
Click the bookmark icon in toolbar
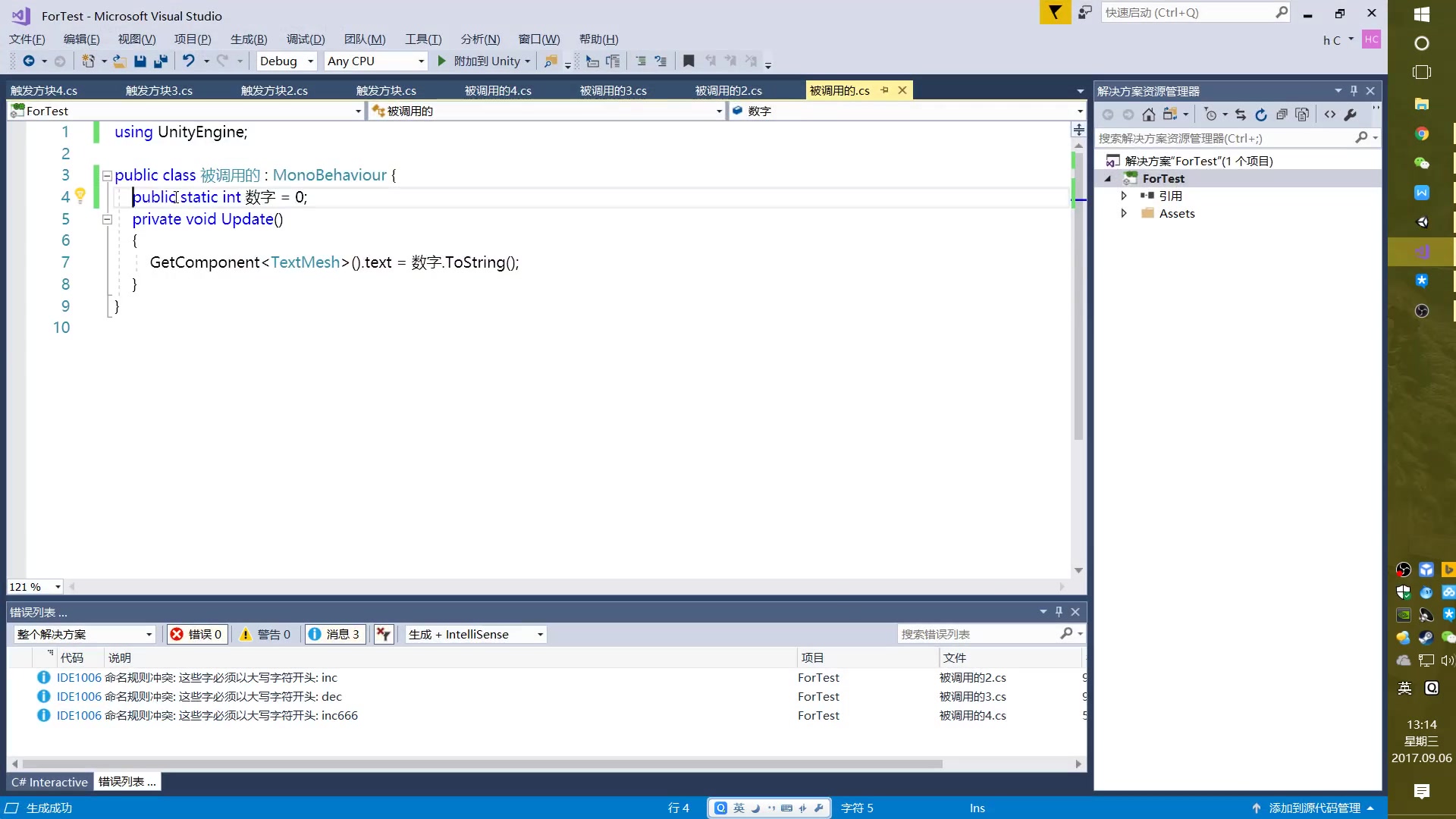689,61
